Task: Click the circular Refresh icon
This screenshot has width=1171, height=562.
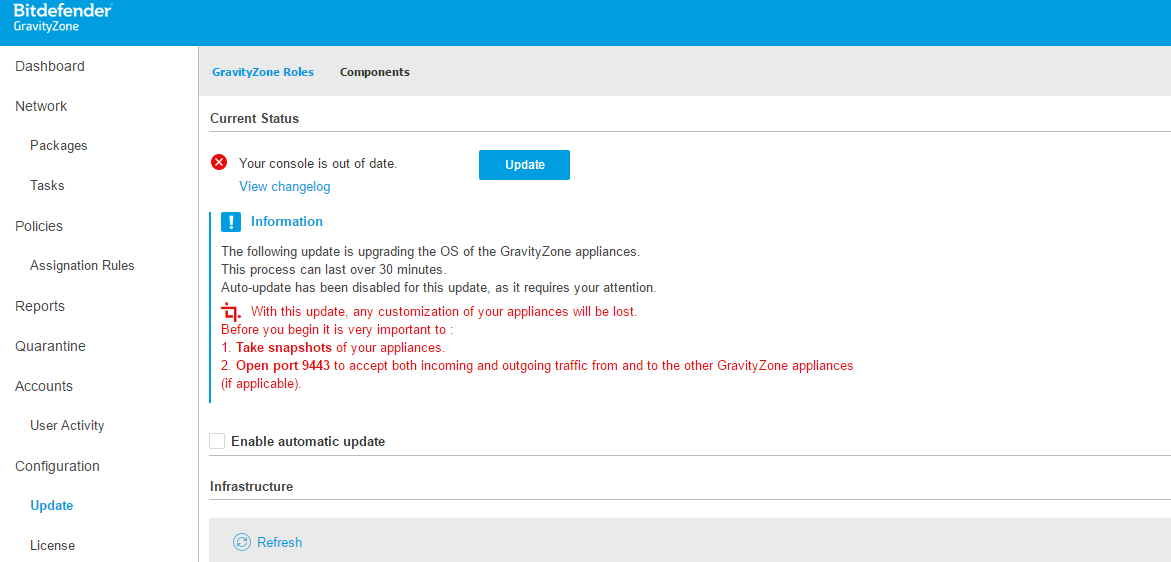Action: point(242,542)
